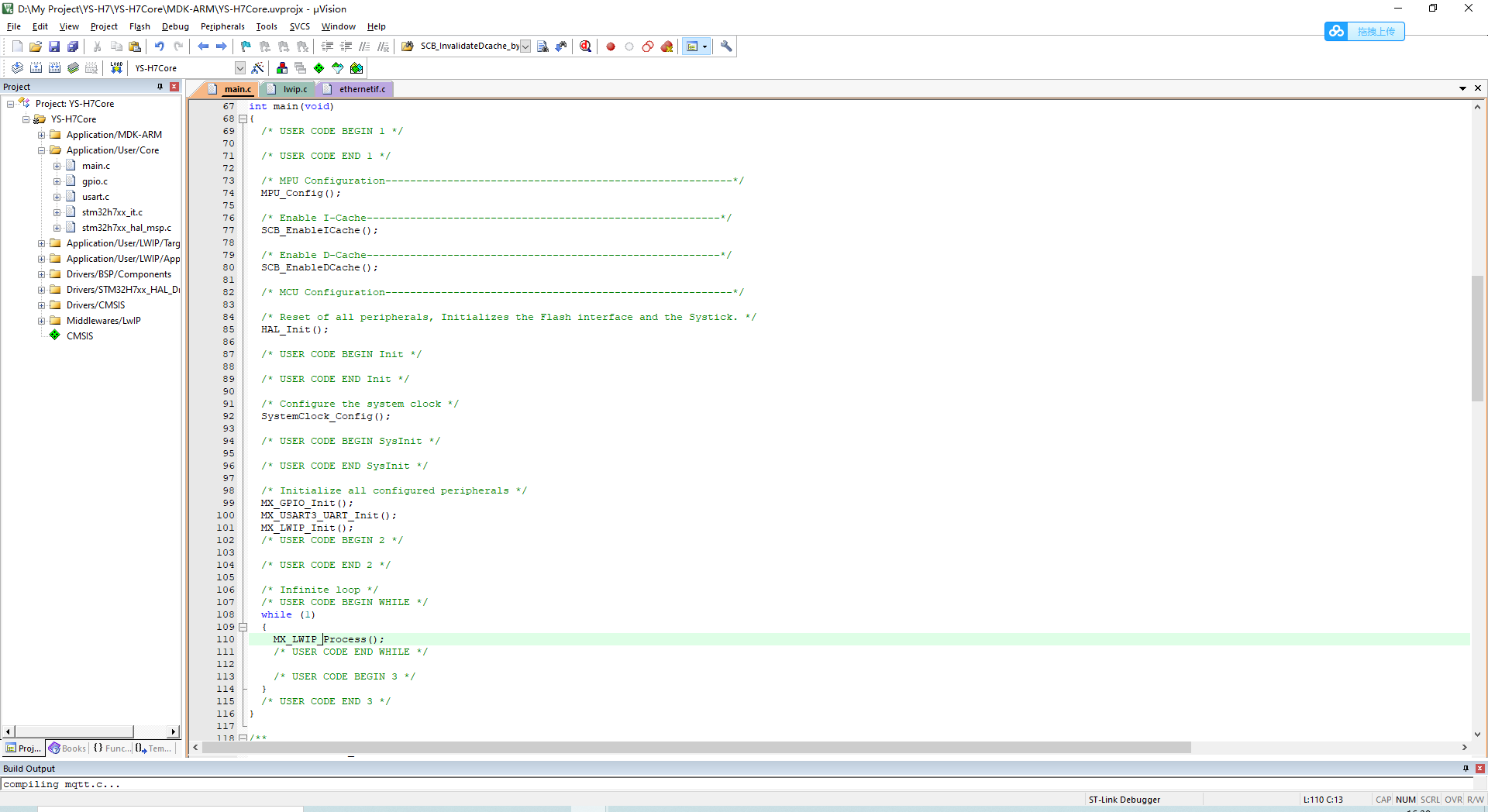Open the find text combo dropdown arrow
This screenshot has width=1488, height=812.
point(525,46)
